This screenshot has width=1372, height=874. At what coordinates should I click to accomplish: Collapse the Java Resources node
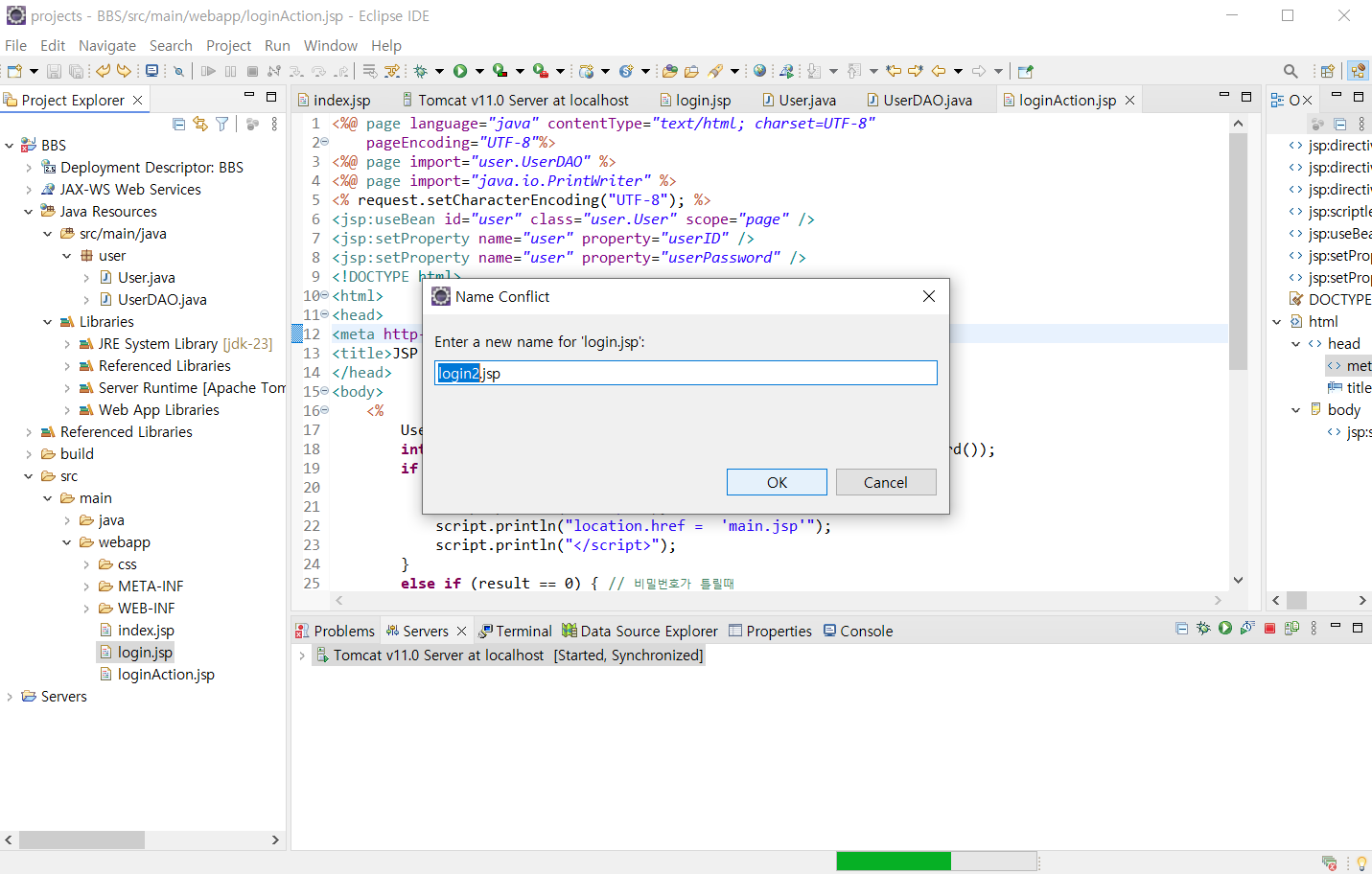(29, 212)
